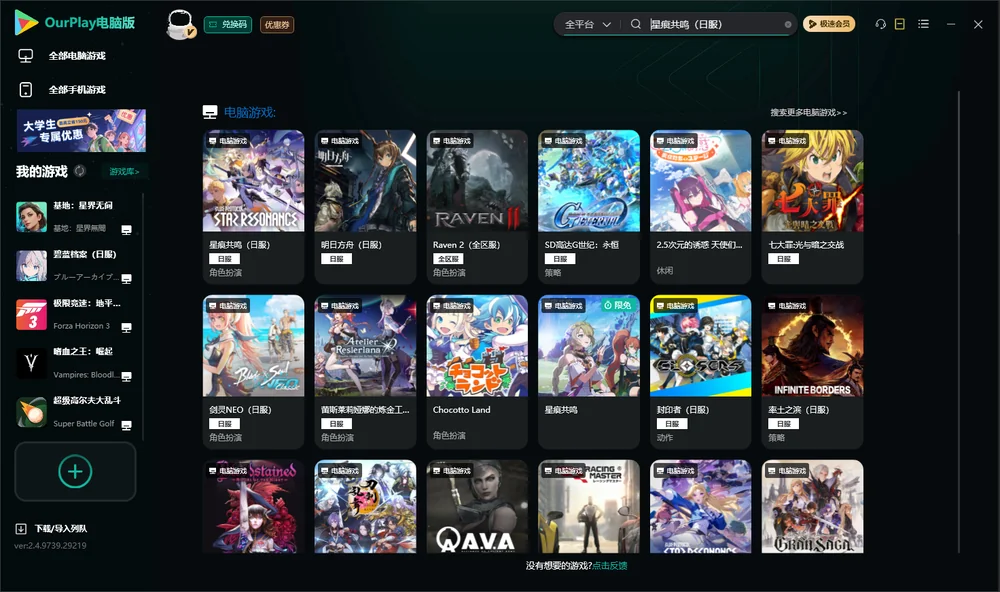This screenshot has height=592, width=1000.
Task: Click the add game plus button
Action: click(x=75, y=471)
